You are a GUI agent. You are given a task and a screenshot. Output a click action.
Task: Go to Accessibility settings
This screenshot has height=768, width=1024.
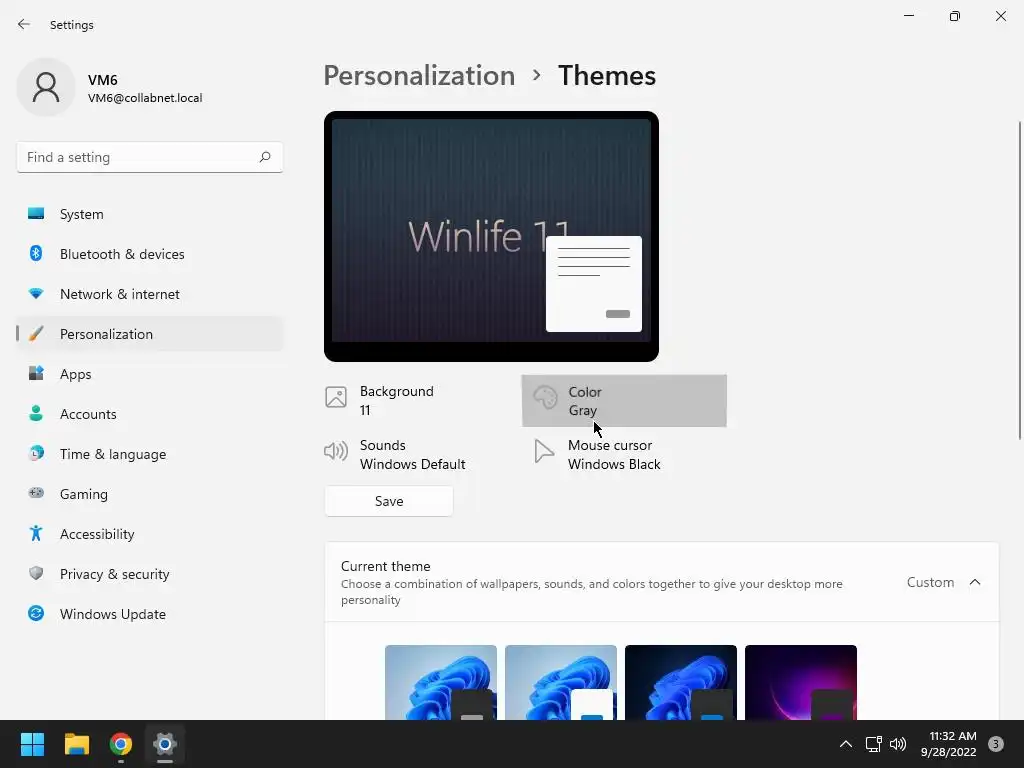click(x=150, y=534)
